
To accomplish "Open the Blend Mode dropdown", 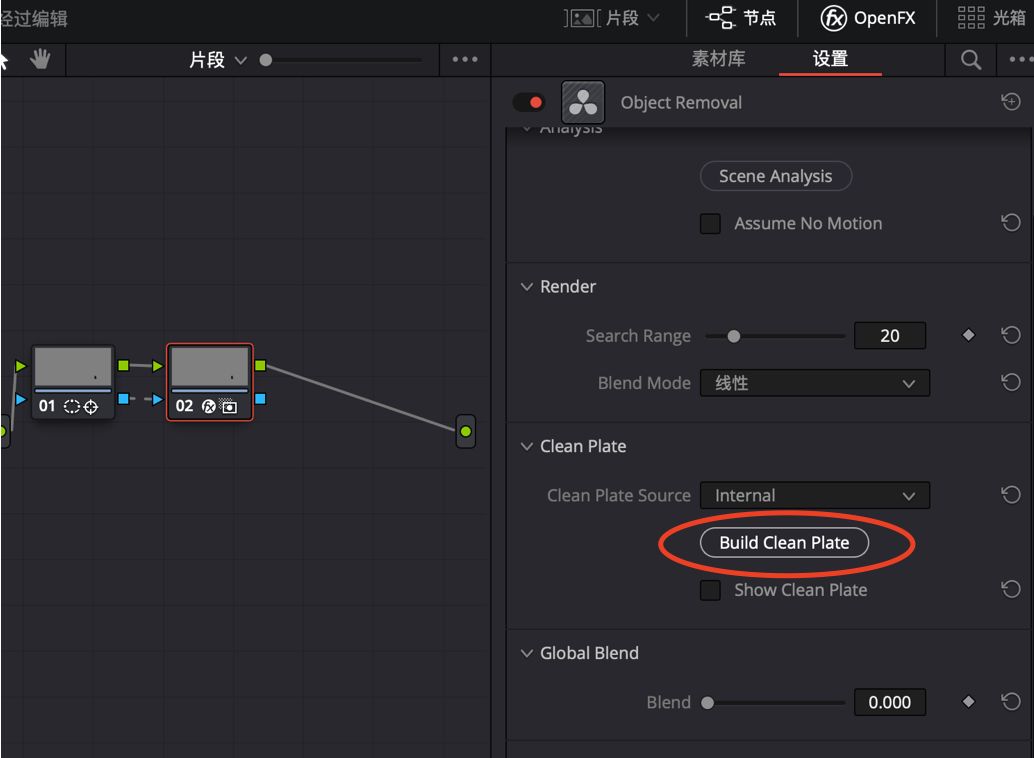I will (x=814, y=383).
